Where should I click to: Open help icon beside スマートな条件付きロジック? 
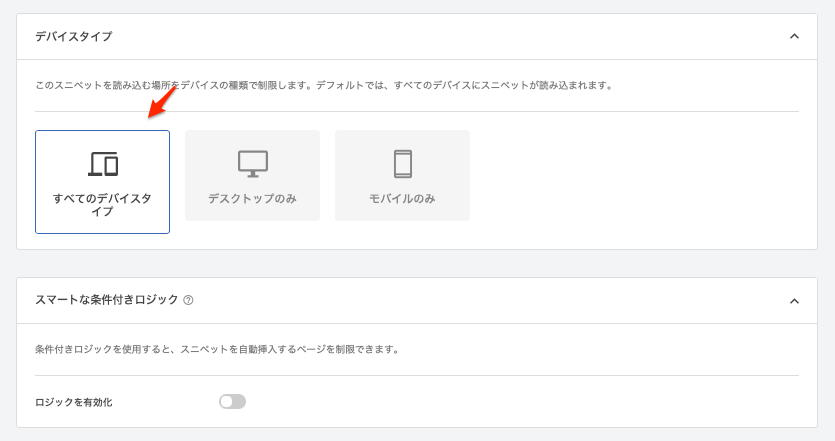(188, 300)
